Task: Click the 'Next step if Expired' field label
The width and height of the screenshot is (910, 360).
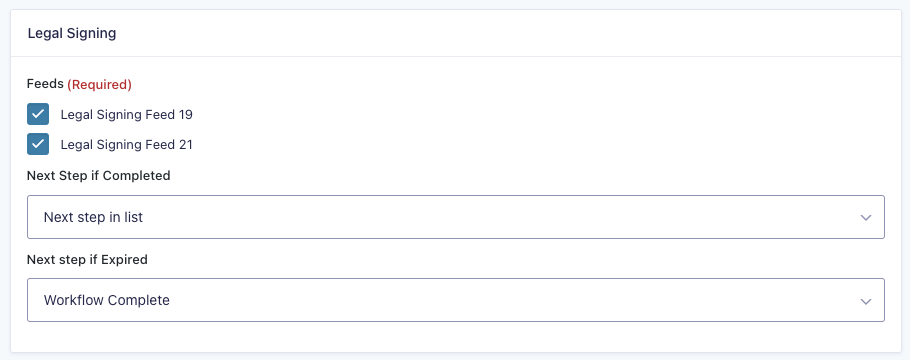Action: click(x=88, y=260)
